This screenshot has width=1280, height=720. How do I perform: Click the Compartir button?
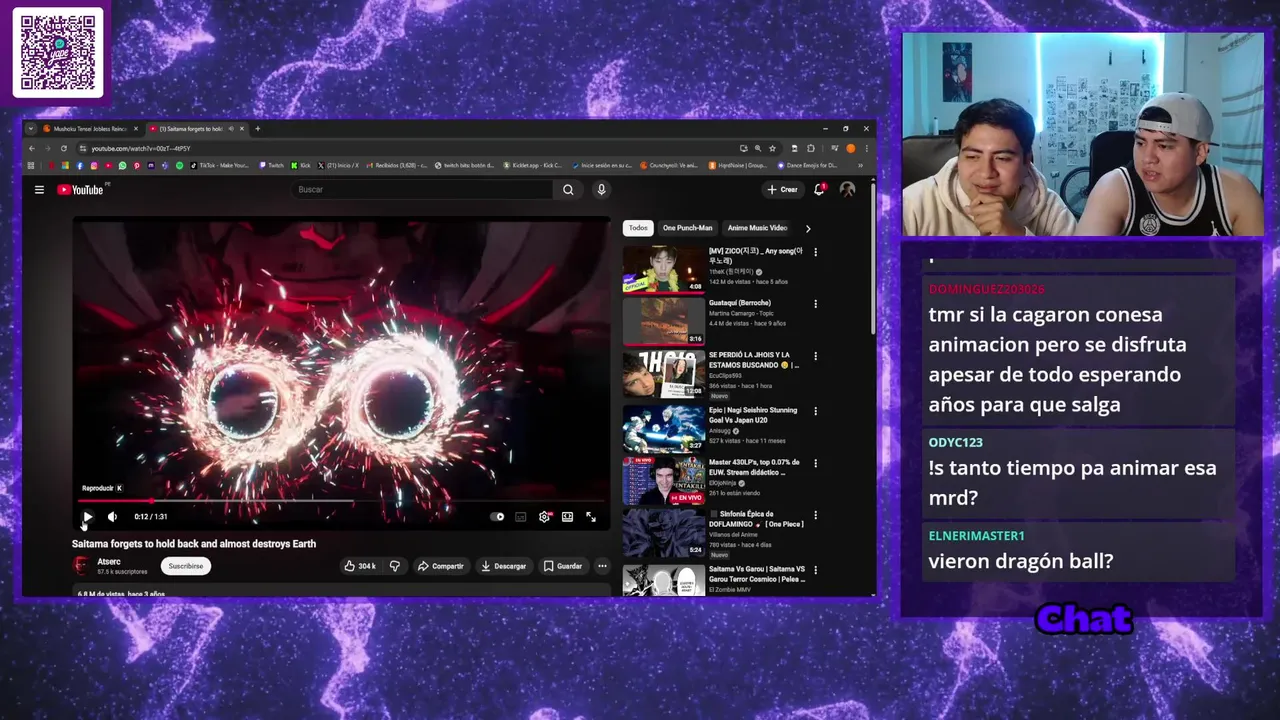(x=440, y=566)
